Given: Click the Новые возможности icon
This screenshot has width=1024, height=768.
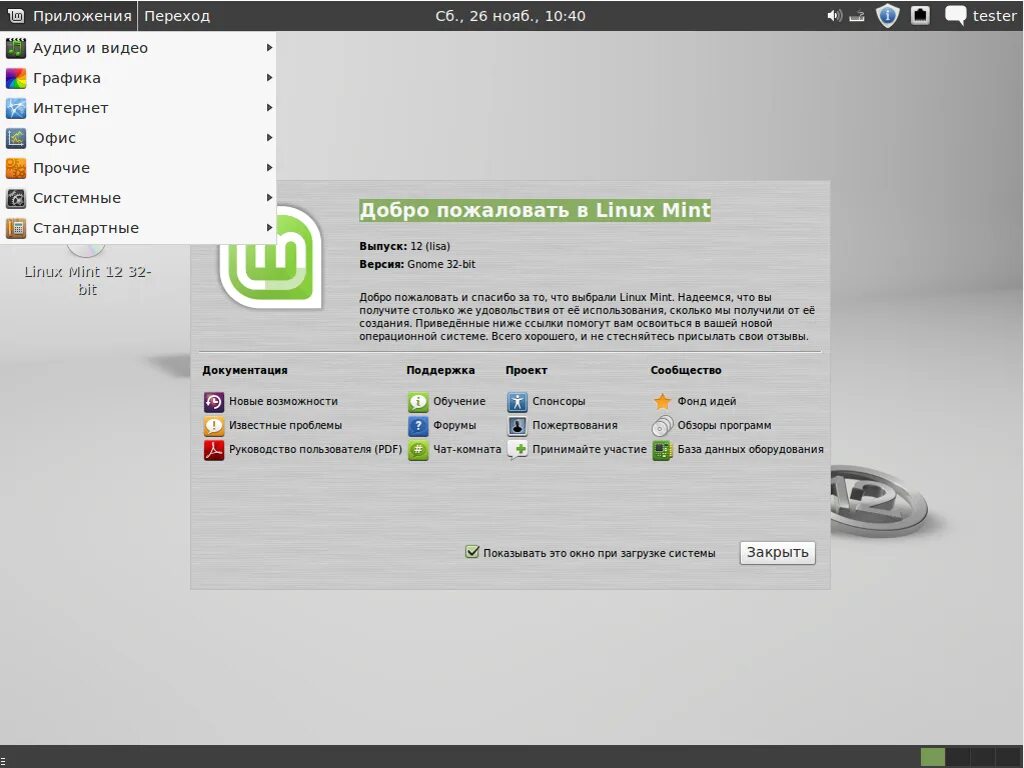Looking at the screenshot, I should [x=214, y=402].
